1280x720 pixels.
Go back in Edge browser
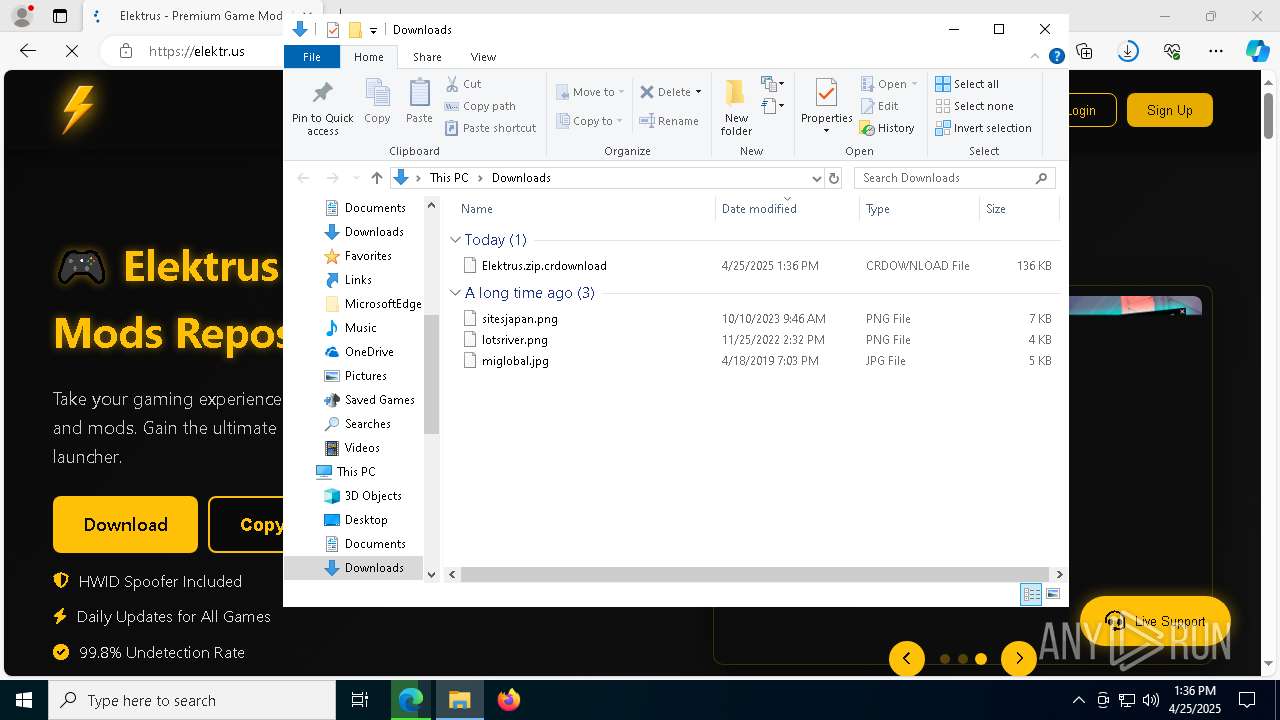point(28,51)
